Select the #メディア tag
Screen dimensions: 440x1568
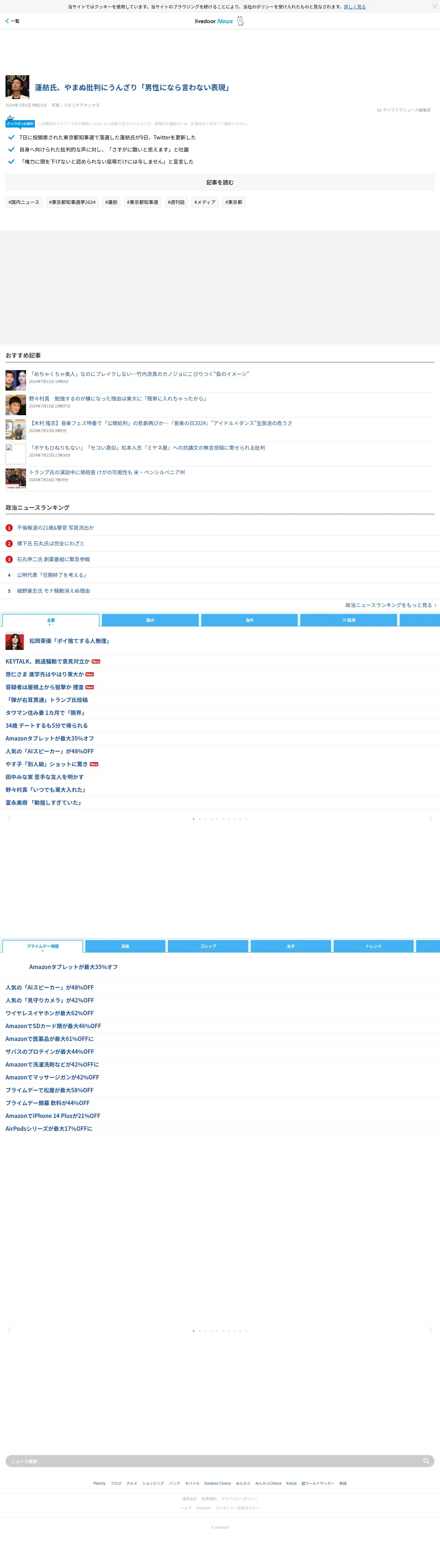[x=205, y=202]
